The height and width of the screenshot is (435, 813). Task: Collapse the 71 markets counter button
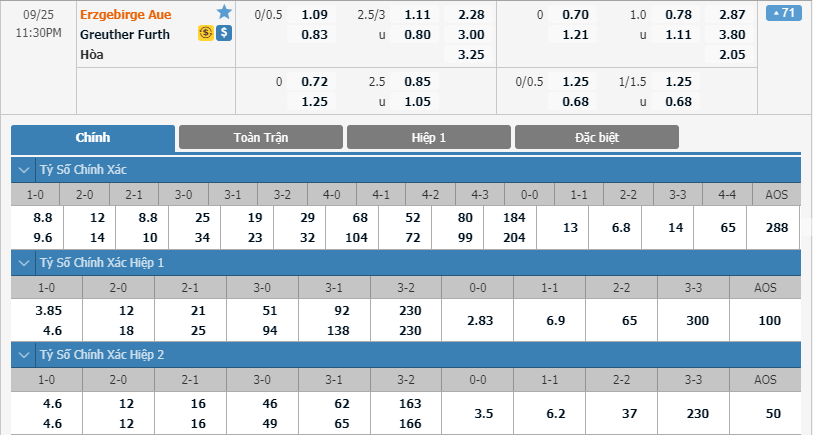pyautogui.click(x=783, y=12)
